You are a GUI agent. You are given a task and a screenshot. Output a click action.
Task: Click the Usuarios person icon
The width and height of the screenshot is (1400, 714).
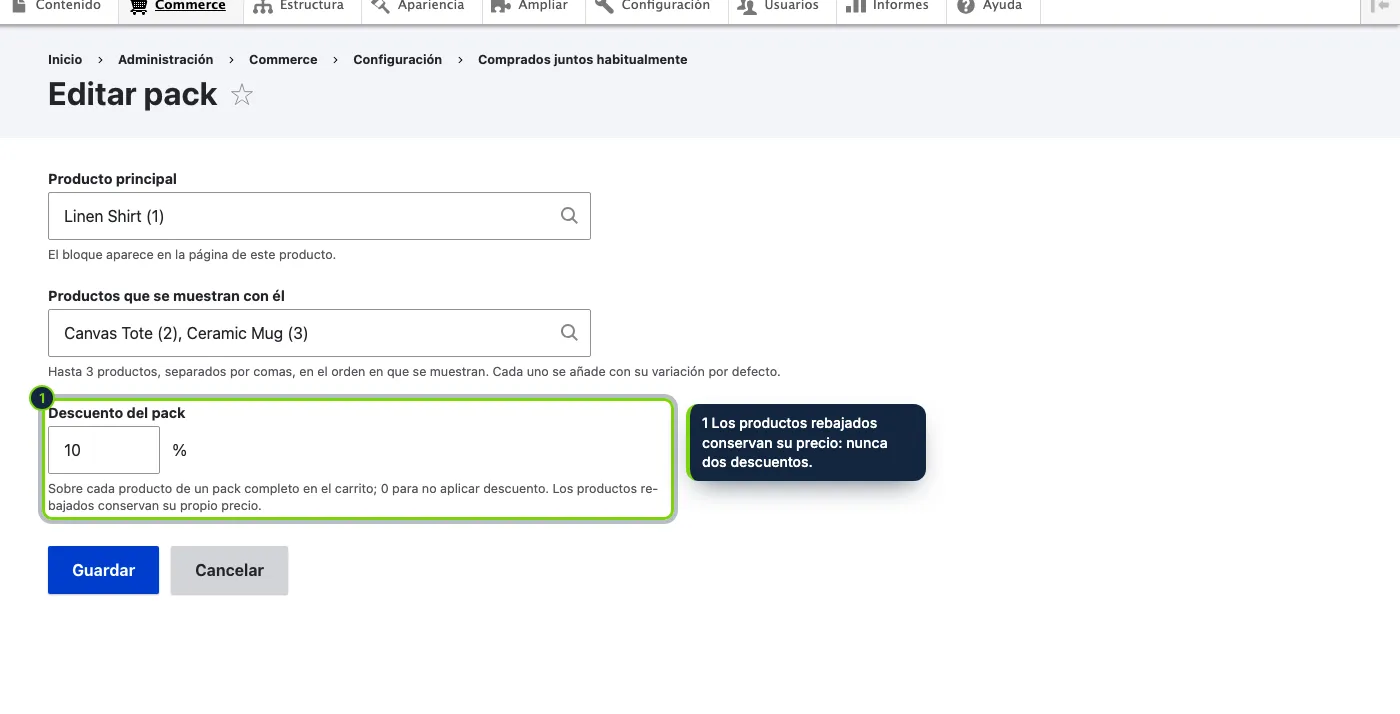[747, 6]
